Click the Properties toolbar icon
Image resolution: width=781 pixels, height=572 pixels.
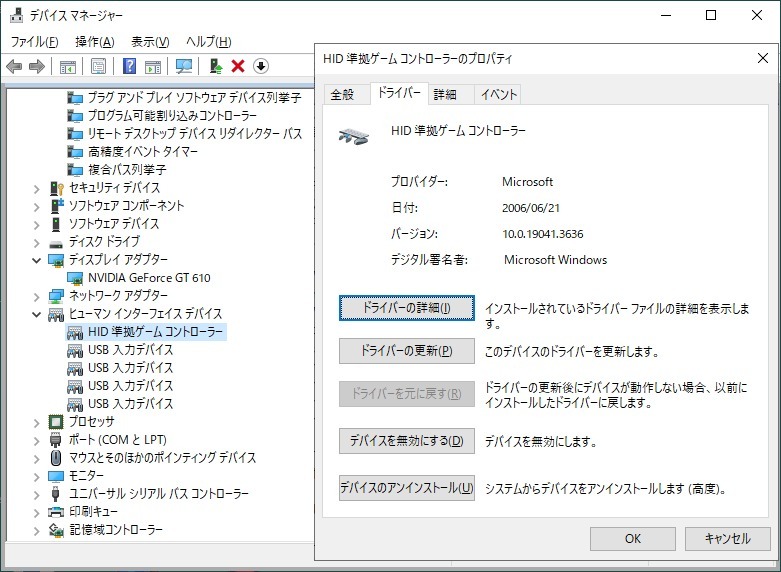[x=99, y=66]
